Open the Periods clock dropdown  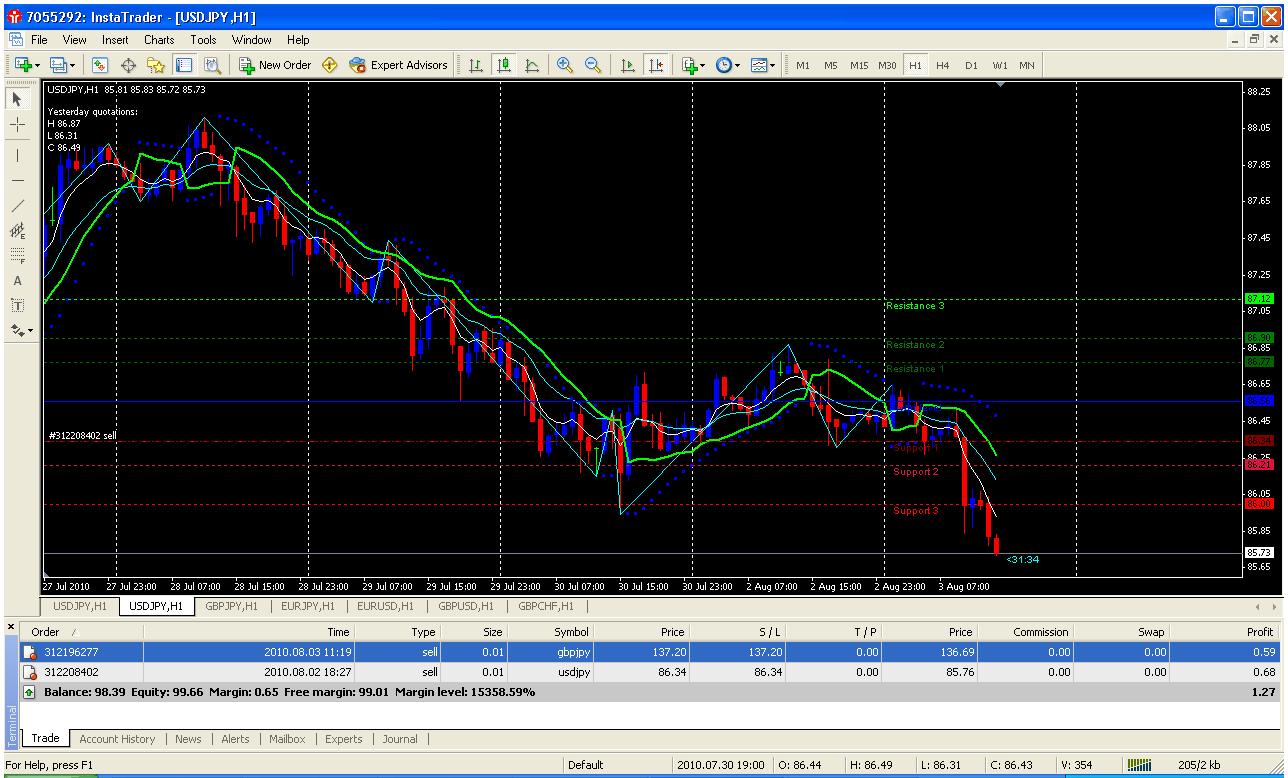tap(728, 65)
